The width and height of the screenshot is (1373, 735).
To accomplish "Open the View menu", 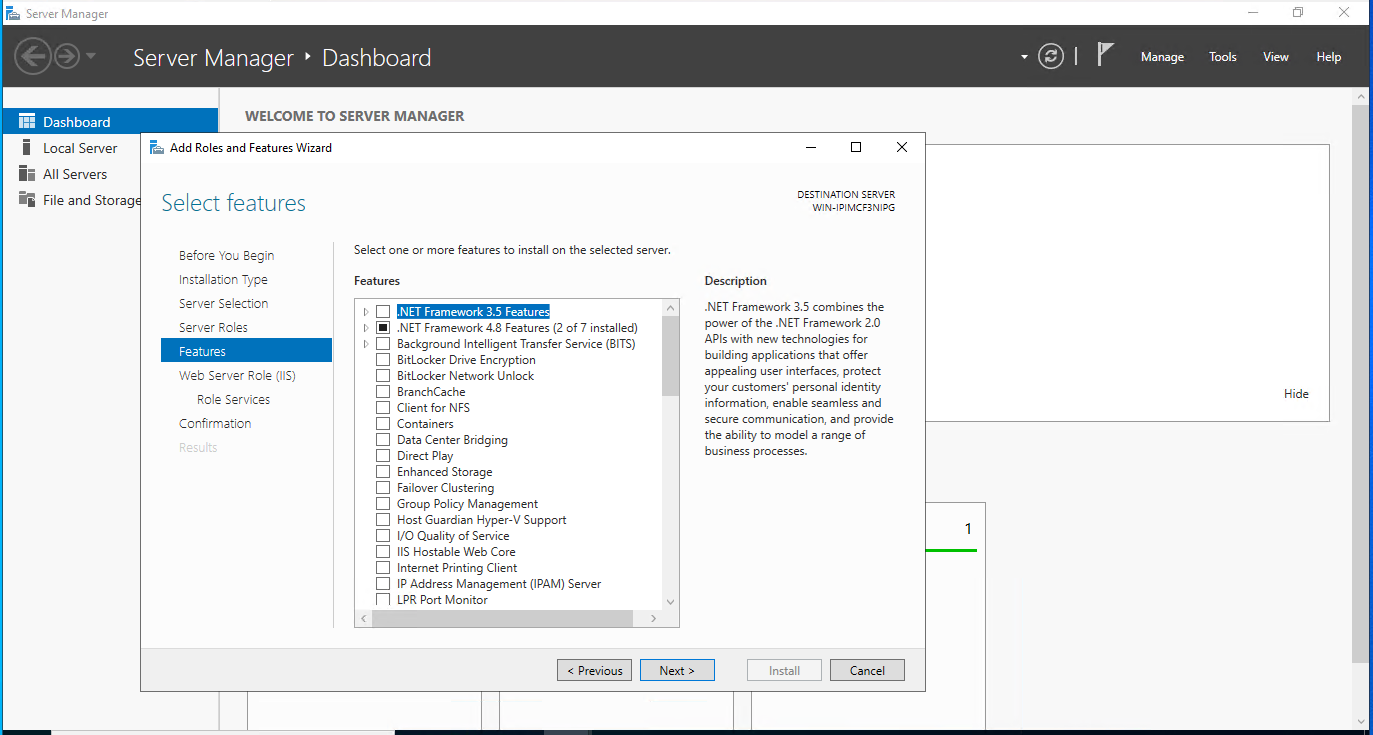I will tap(1276, 57).
